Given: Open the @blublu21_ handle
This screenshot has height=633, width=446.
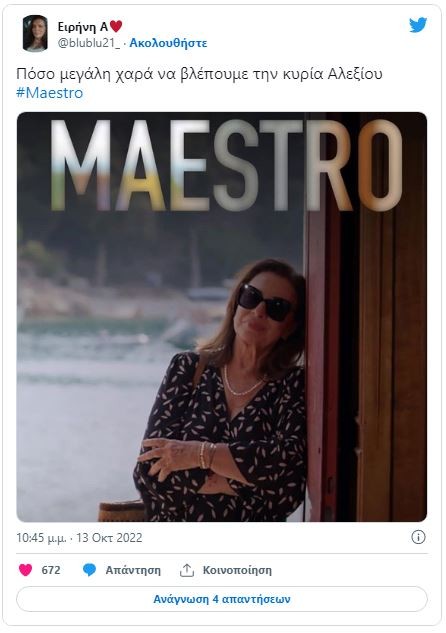Looking at the screenshot, I should (x=89, y=43).
